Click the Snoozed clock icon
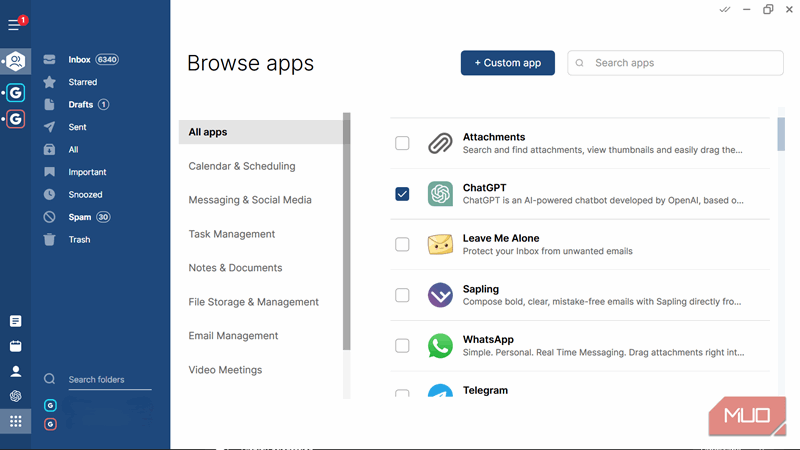The image size is (800, 450). pyautogui.click(x=49, y=194)
